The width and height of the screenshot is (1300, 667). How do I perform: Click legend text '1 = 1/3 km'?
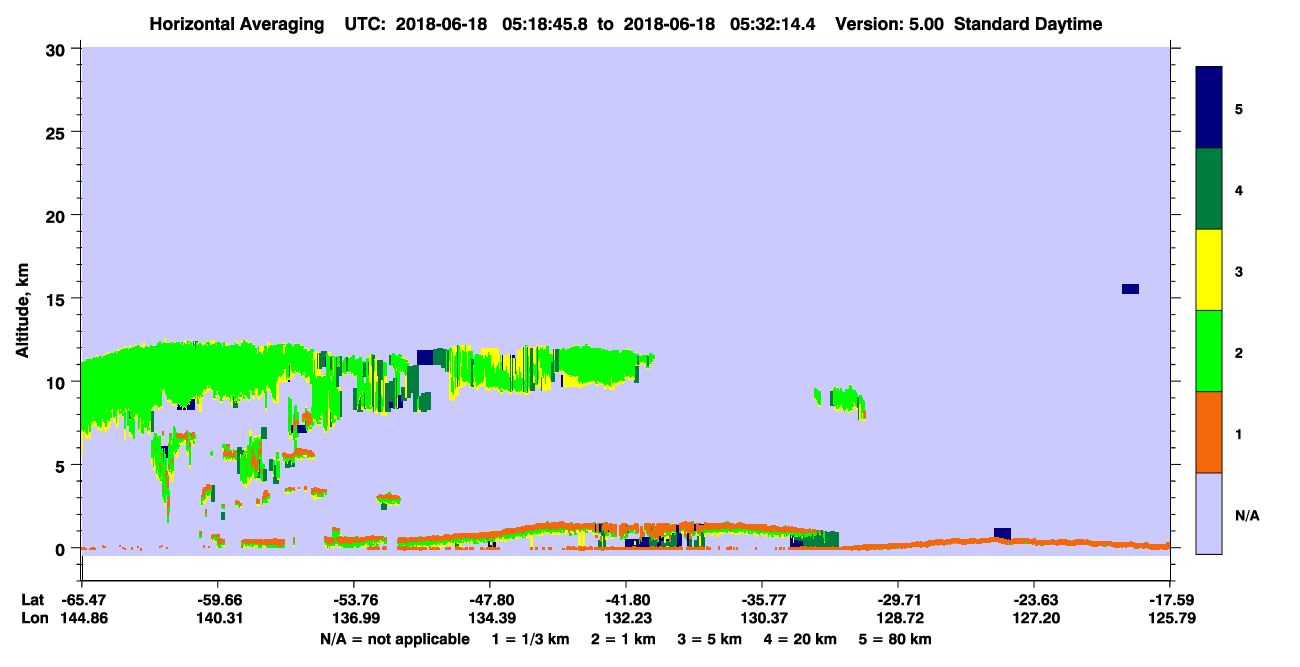(x=531, y=639)
